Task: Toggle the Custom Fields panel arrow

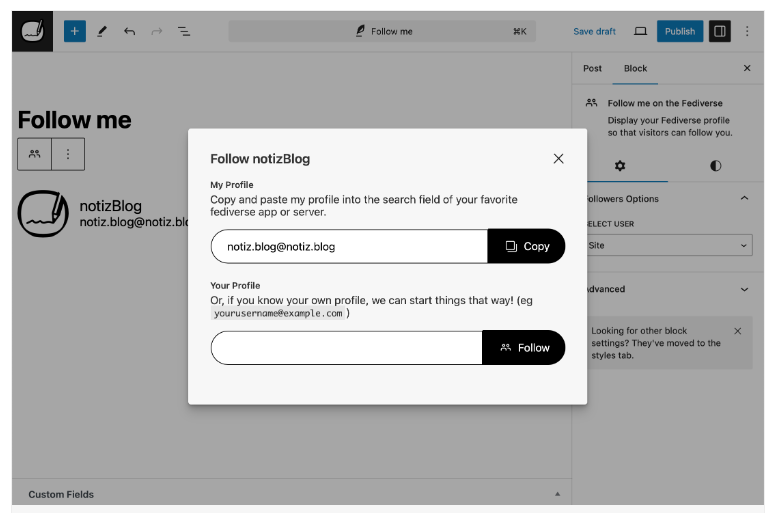Action: coord(557,494)
